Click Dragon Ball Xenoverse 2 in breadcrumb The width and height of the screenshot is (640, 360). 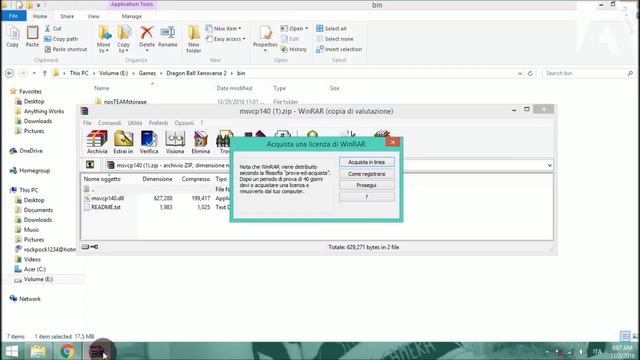tap(196, 73)
